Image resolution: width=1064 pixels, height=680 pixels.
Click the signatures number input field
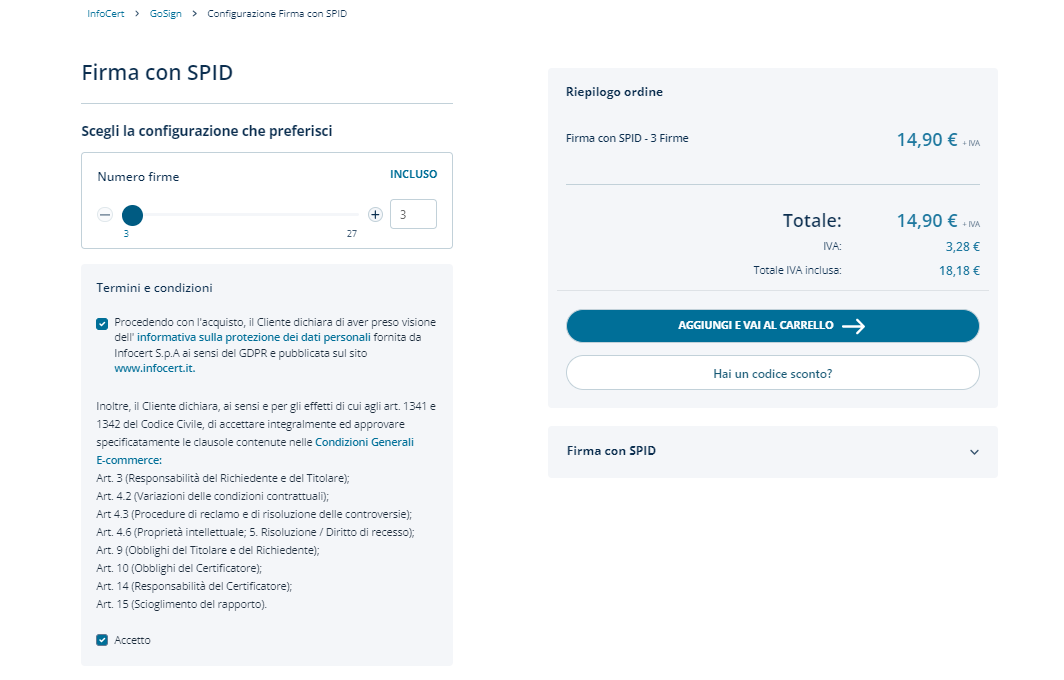413,215
